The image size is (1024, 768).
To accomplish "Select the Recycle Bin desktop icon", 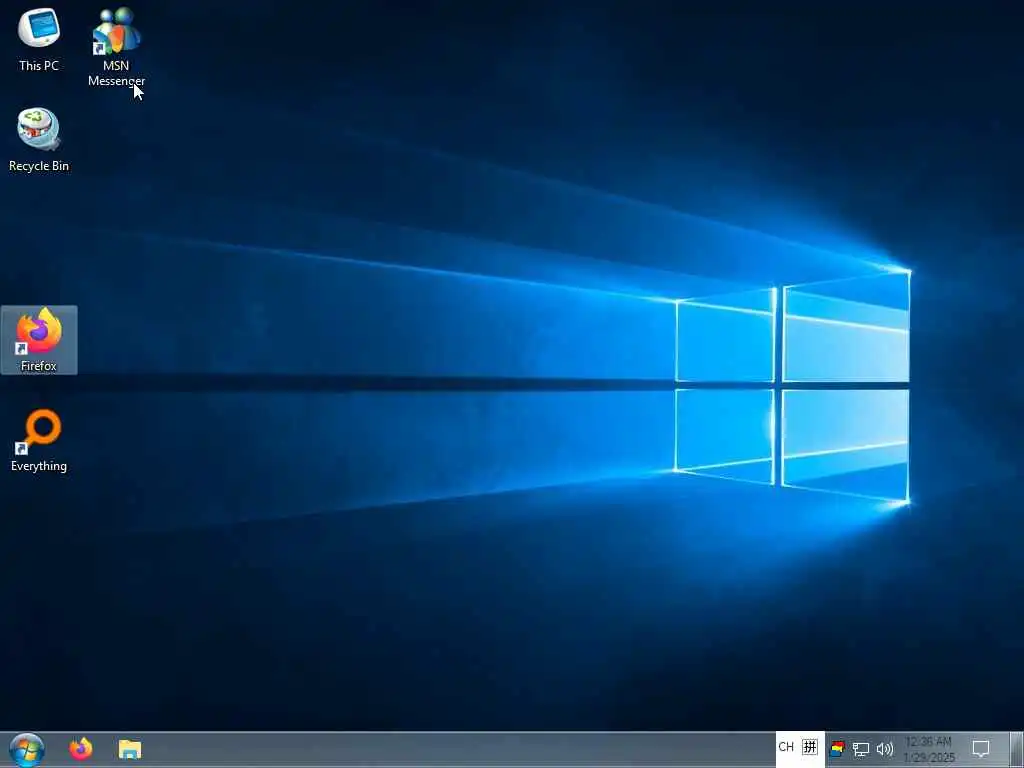I will click(39, 140).
